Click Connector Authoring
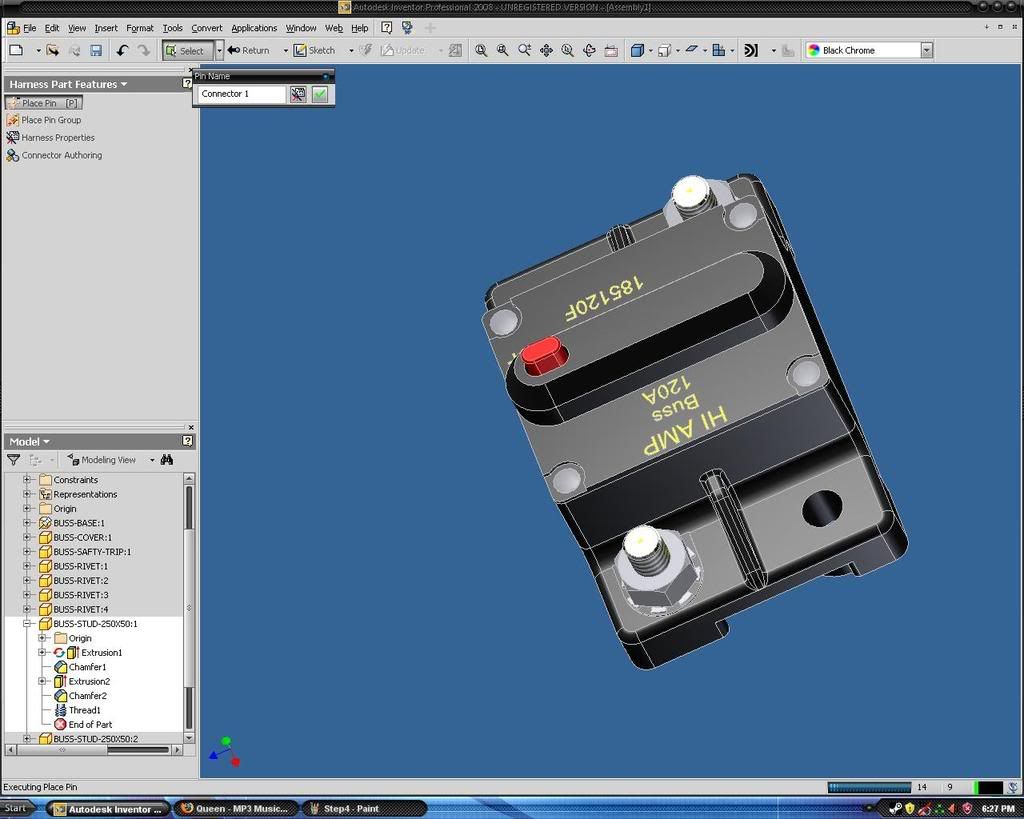Viewport: 1024px width, 819px height. pyautogui.click(x=54, y=155)
